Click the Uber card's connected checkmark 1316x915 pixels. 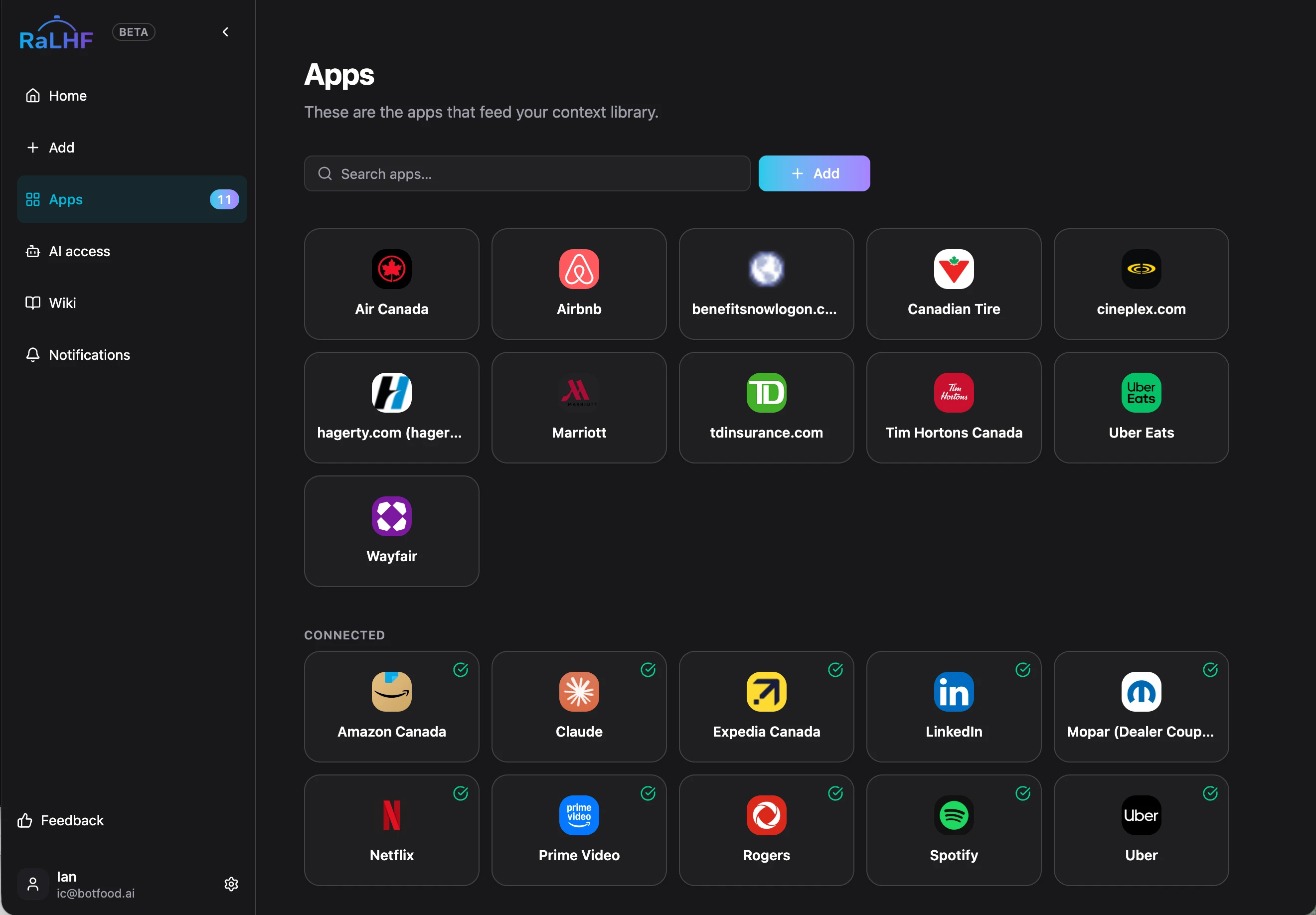pos(1210,793)
